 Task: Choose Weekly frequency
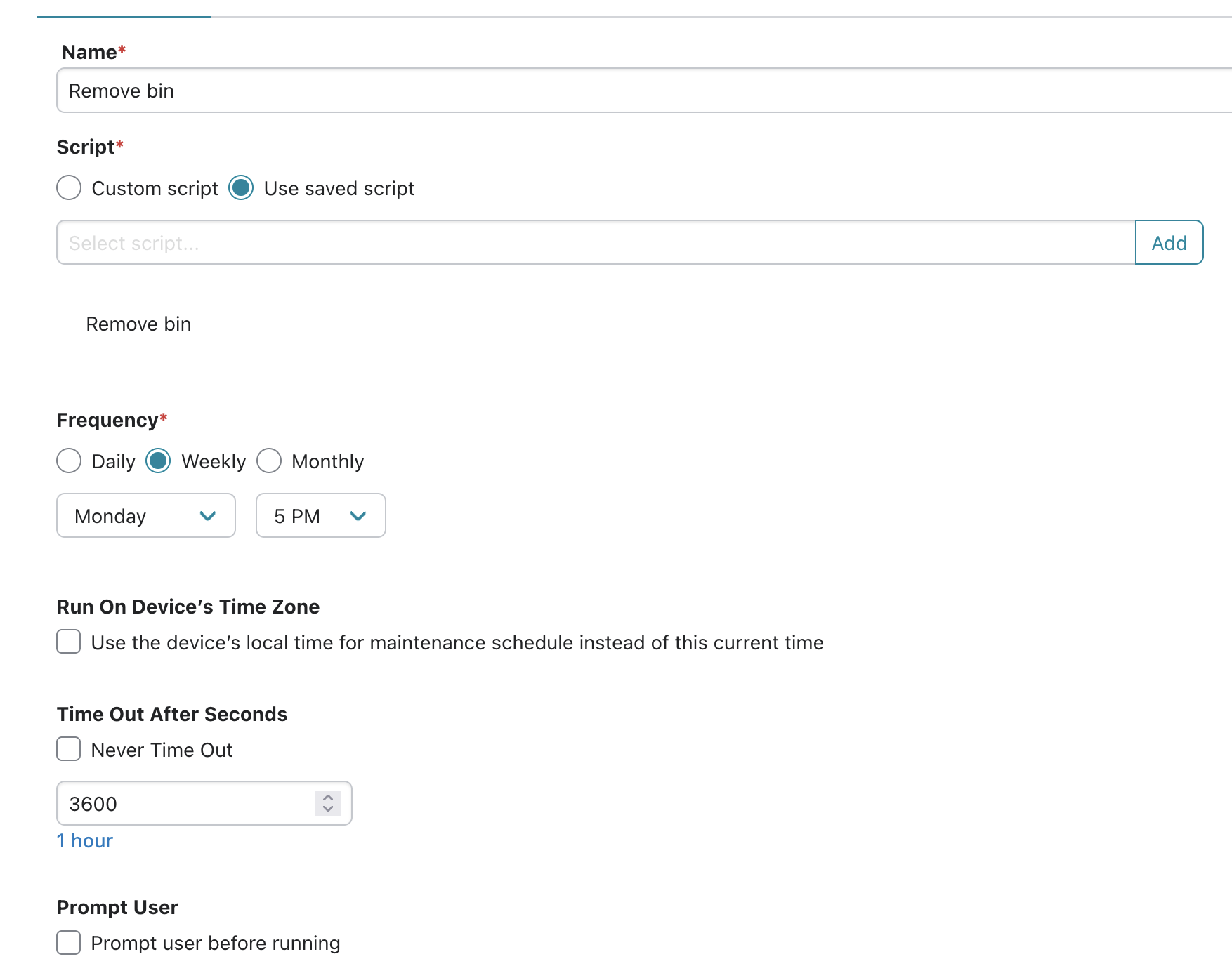(x=158, y=461)
